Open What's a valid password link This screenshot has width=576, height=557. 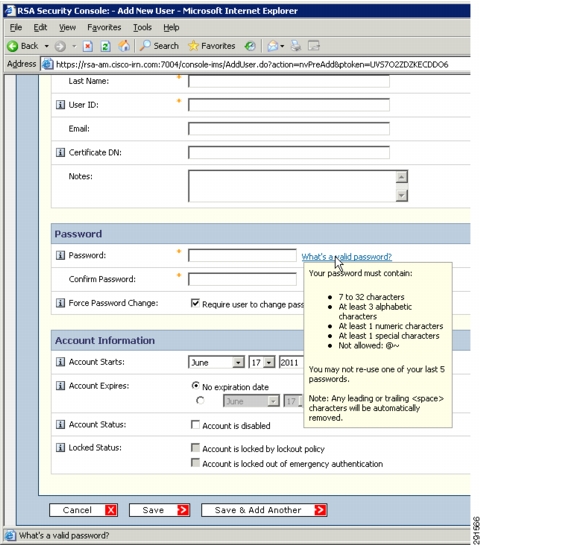tap(346, 257)
